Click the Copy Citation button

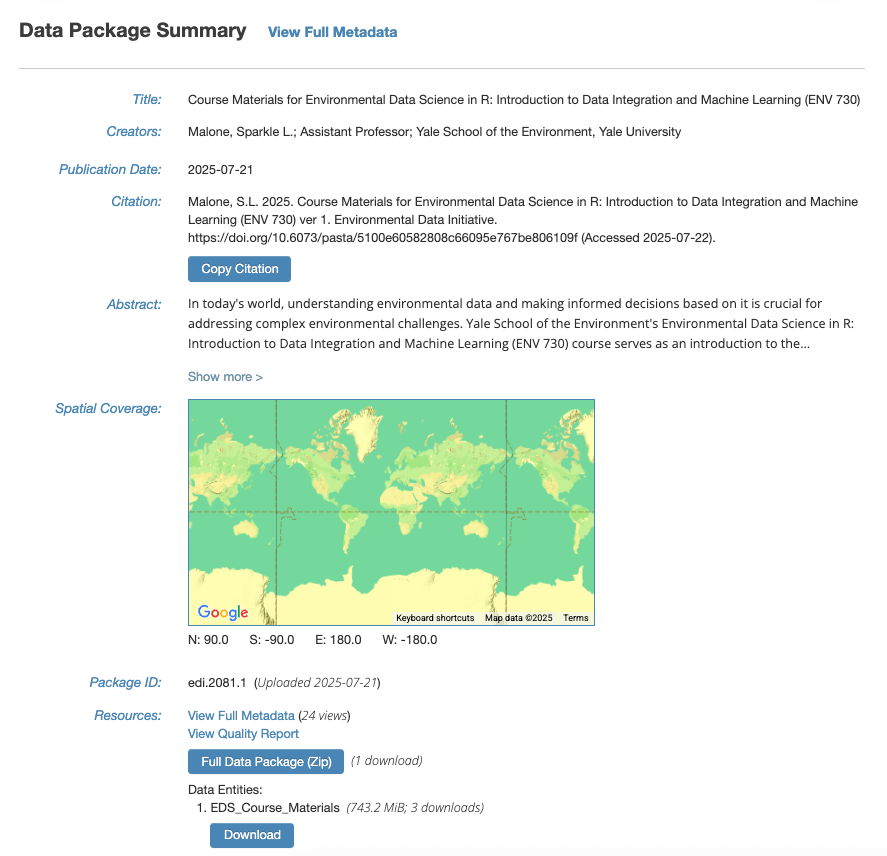tap(239, 269)
